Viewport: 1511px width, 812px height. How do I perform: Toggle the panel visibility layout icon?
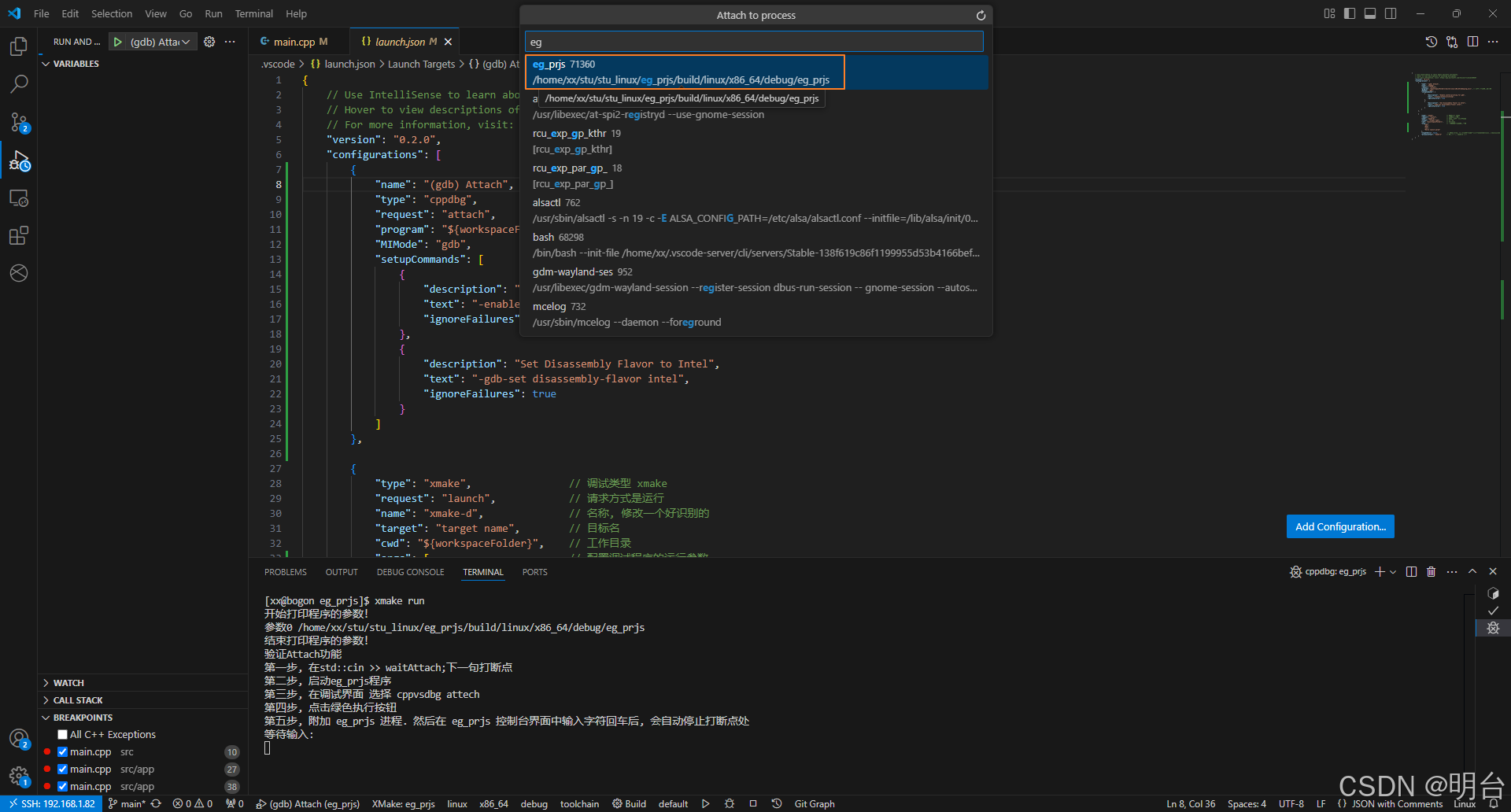1370,13
